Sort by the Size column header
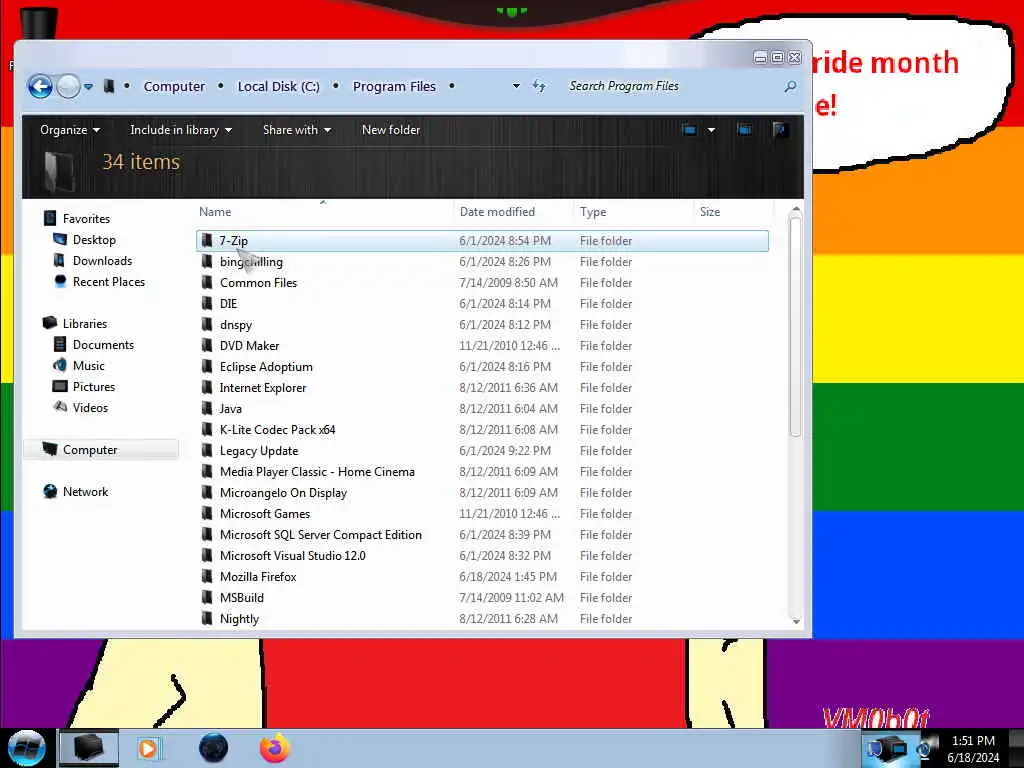 [710, 212]
